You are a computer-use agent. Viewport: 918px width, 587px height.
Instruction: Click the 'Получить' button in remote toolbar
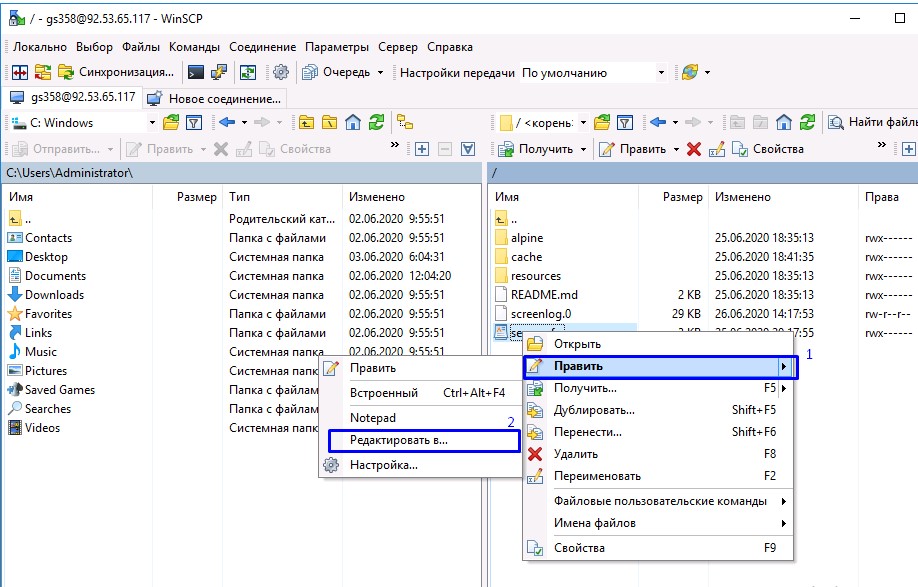(543, 149)
